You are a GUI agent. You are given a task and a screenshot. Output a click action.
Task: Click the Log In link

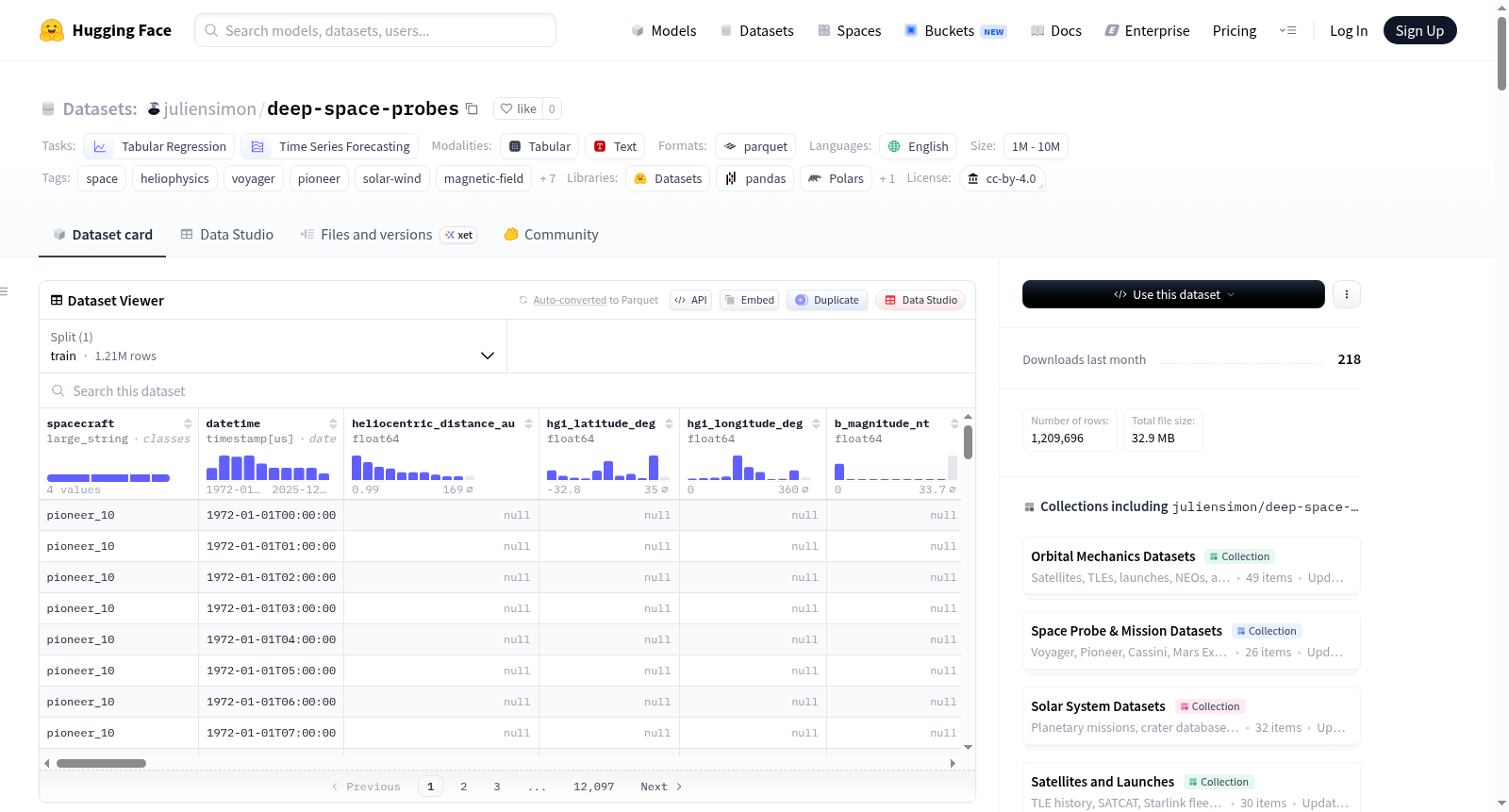1349,30
